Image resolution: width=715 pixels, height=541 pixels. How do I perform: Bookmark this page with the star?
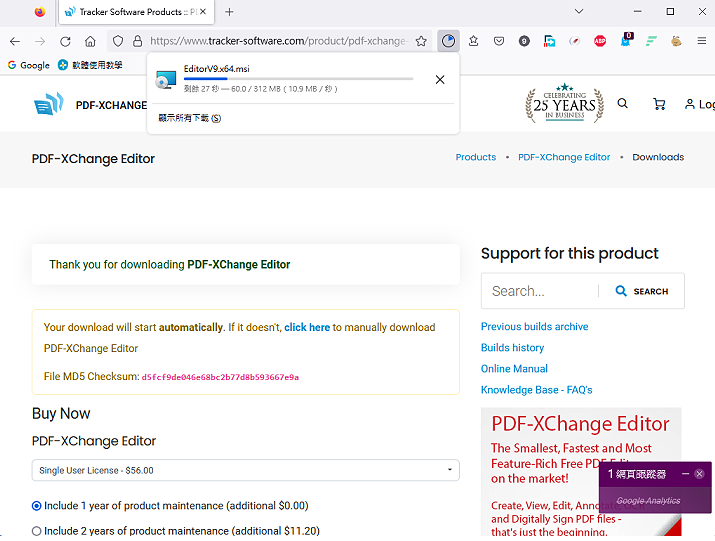tap(421, 42)
